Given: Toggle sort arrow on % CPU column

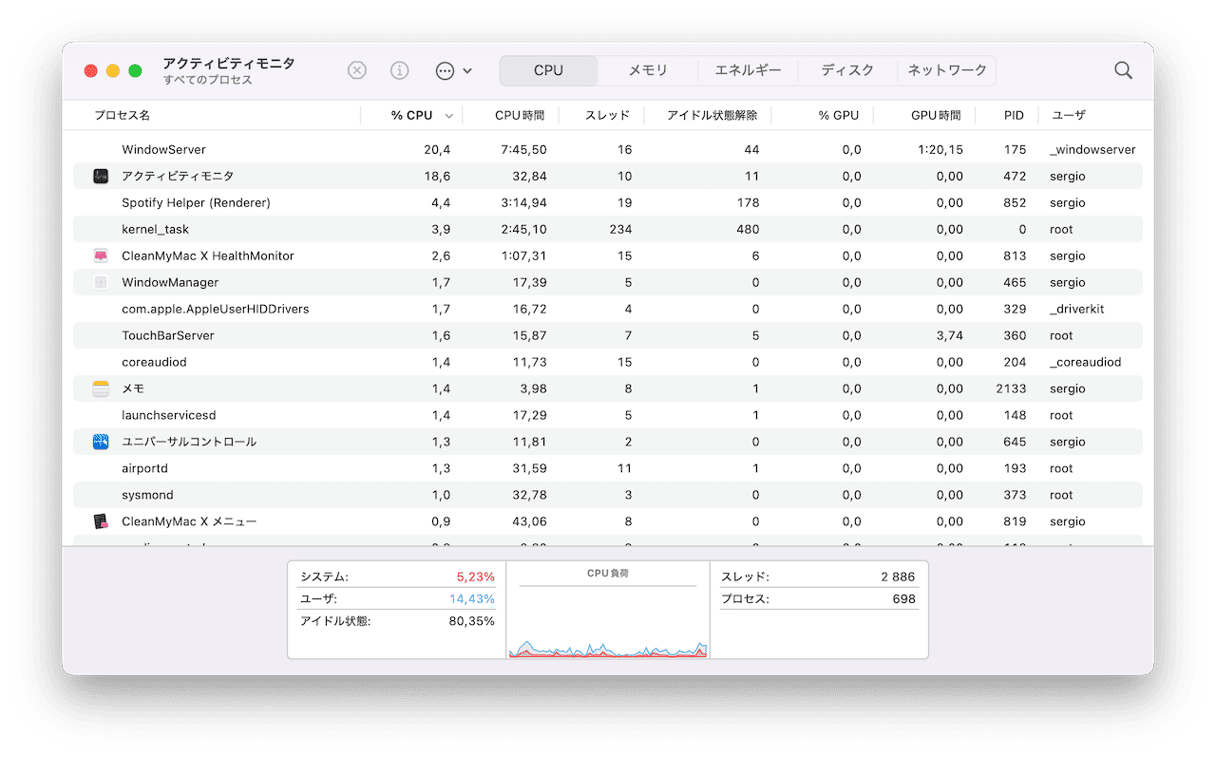Looking at the screenshot, I should (449, 116).
